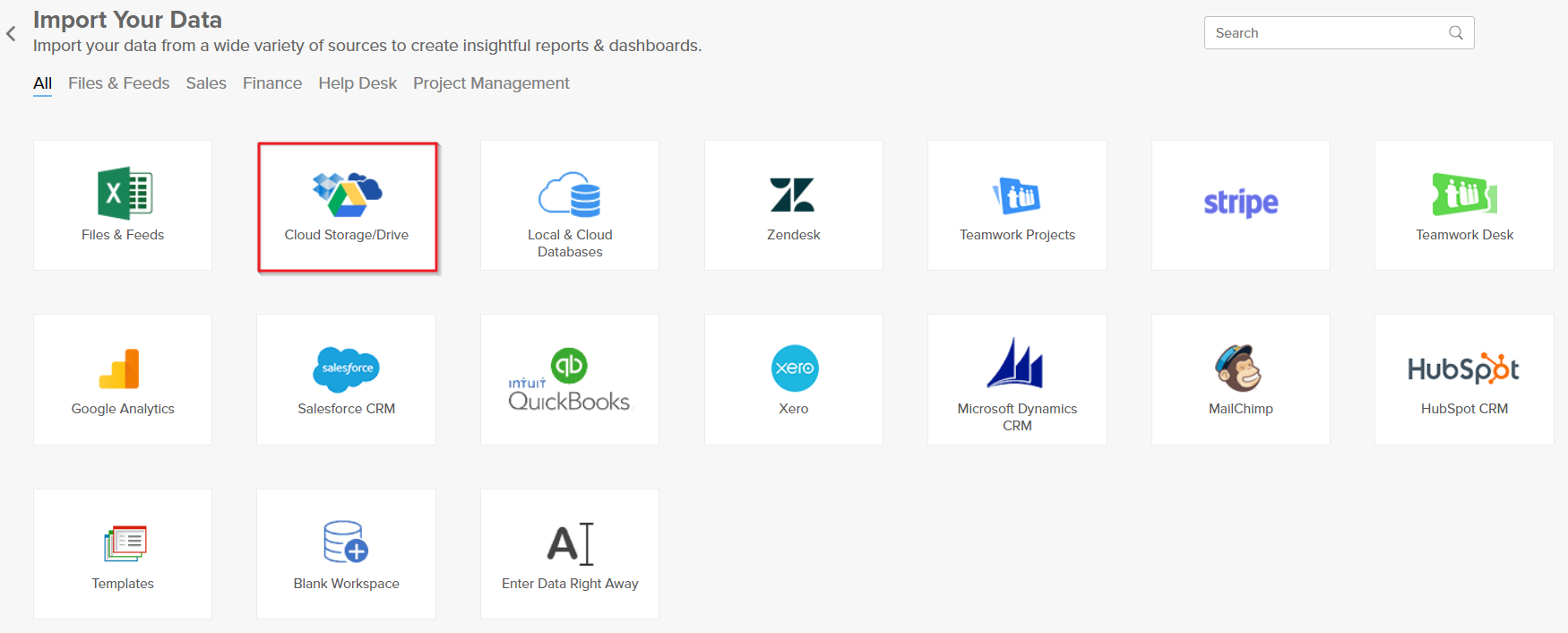Screen dimensions: 1568x633
Task: Choose the Intuit QuickBooks logo
Action: 570,379
